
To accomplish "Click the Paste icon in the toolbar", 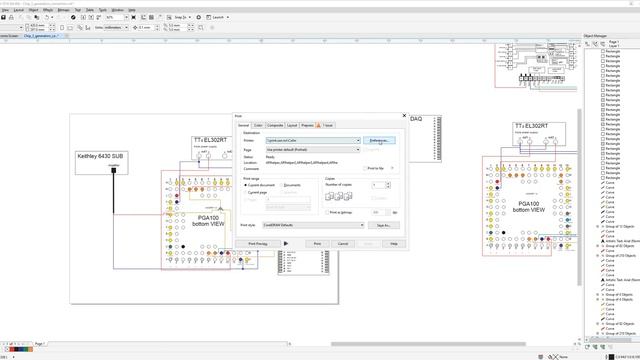I will point(37,18).
